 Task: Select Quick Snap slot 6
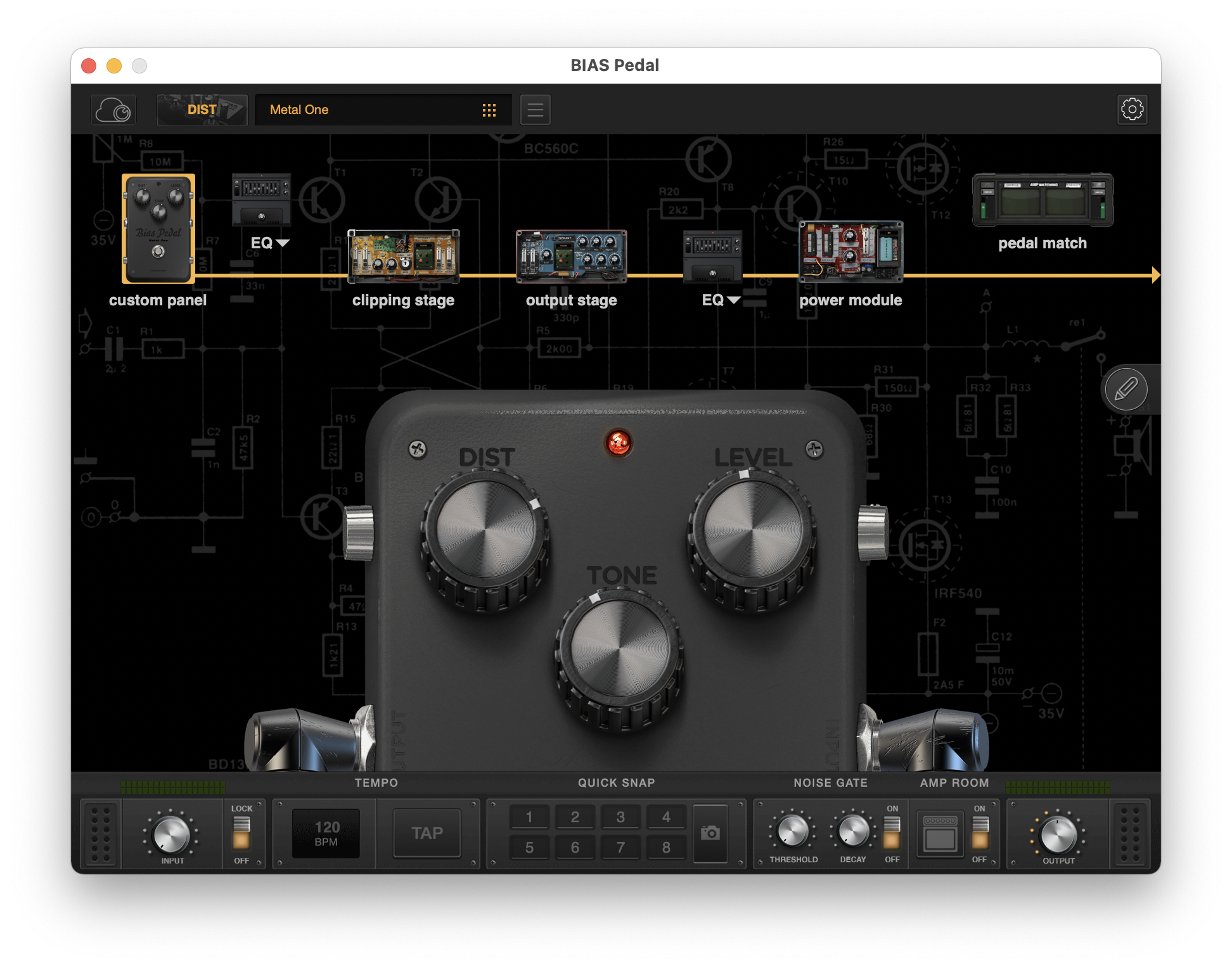pyautogui.click(x=575, y=848)
